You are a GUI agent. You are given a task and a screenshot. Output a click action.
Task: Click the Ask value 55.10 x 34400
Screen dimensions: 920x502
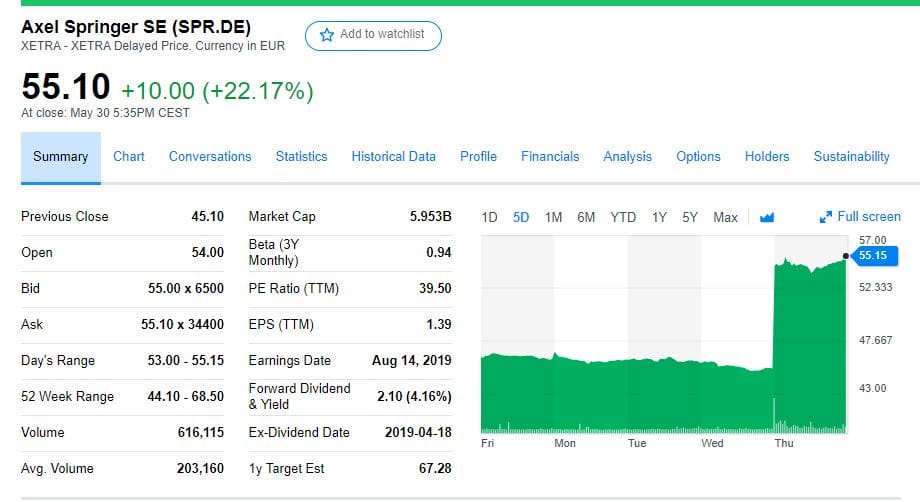tap(182, 325)
